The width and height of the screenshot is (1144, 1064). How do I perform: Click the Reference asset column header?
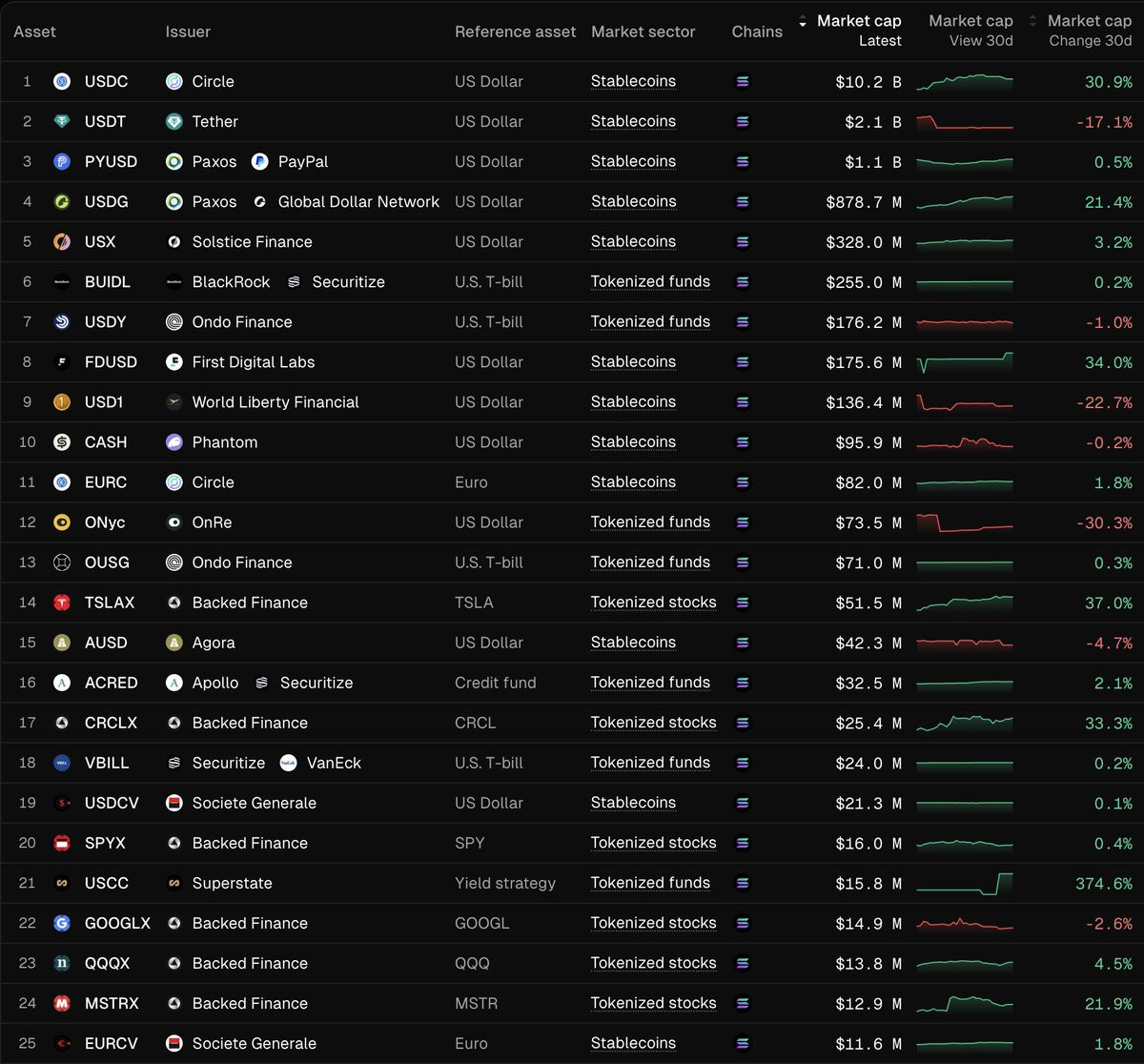(515, 31)
